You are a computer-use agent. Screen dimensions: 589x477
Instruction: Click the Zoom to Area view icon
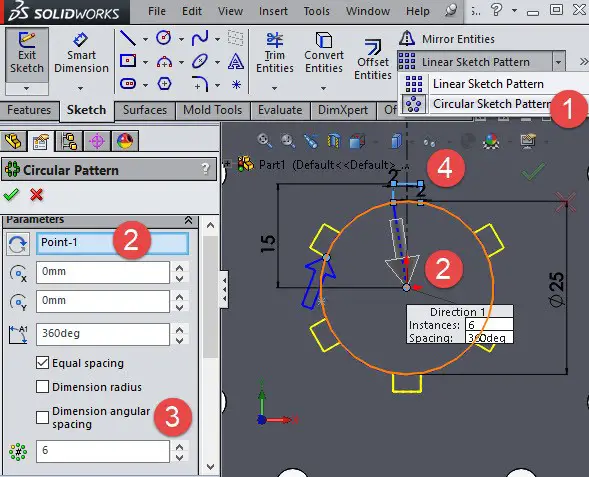click(x=288, y=141)
